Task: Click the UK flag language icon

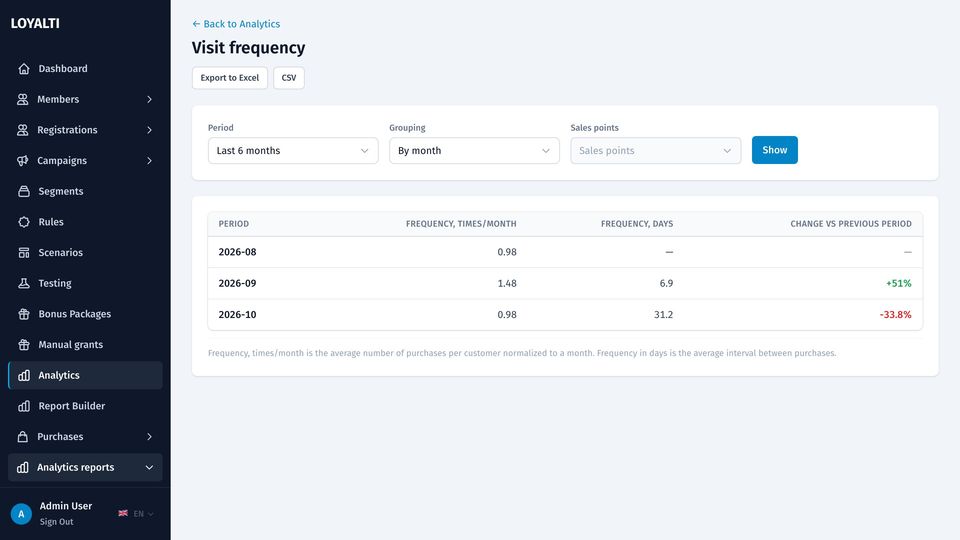Action: (123, 513)
